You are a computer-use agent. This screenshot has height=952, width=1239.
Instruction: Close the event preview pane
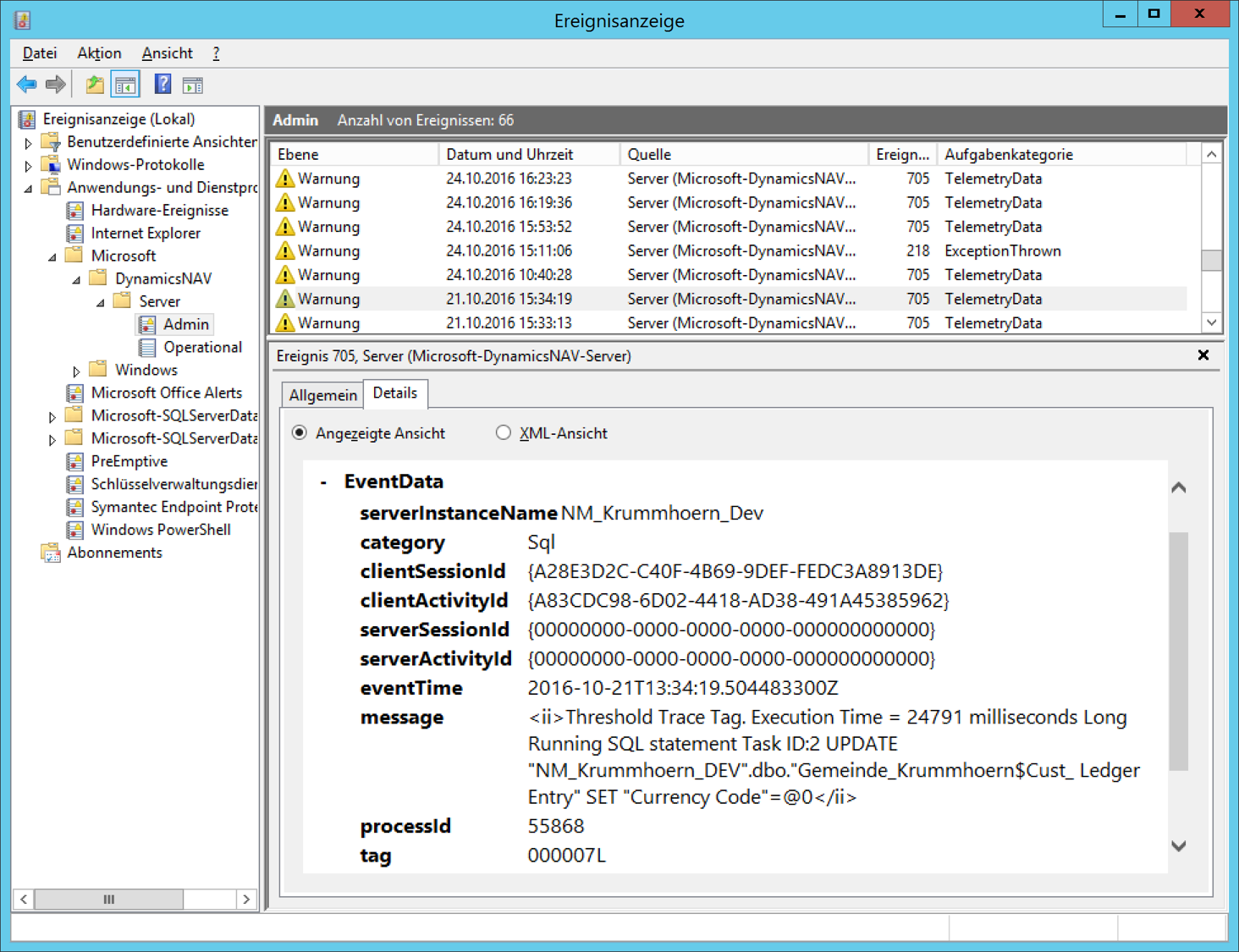pos(1203,355)
